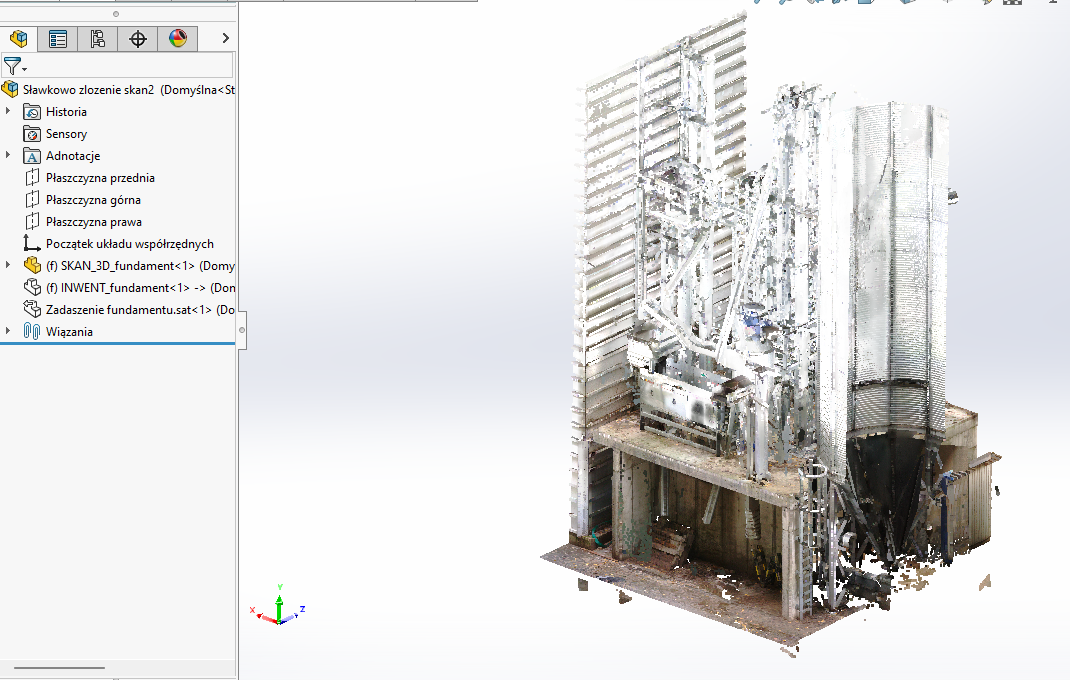Click the SKAN_3D_fundament part icon
The height and width of the screenshot is (680, 1070).
(32, 265)
